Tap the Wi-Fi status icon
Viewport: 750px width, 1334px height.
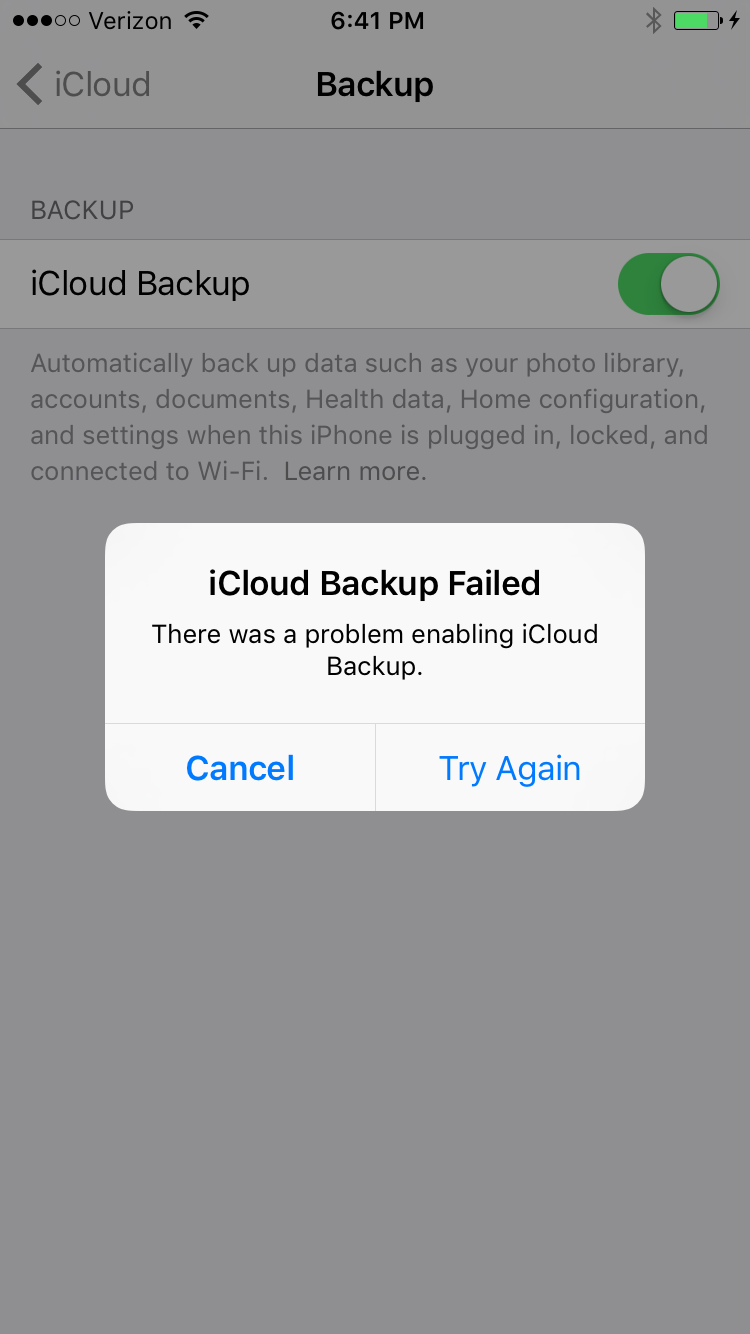pyautogui.click(x=197, y=20)
